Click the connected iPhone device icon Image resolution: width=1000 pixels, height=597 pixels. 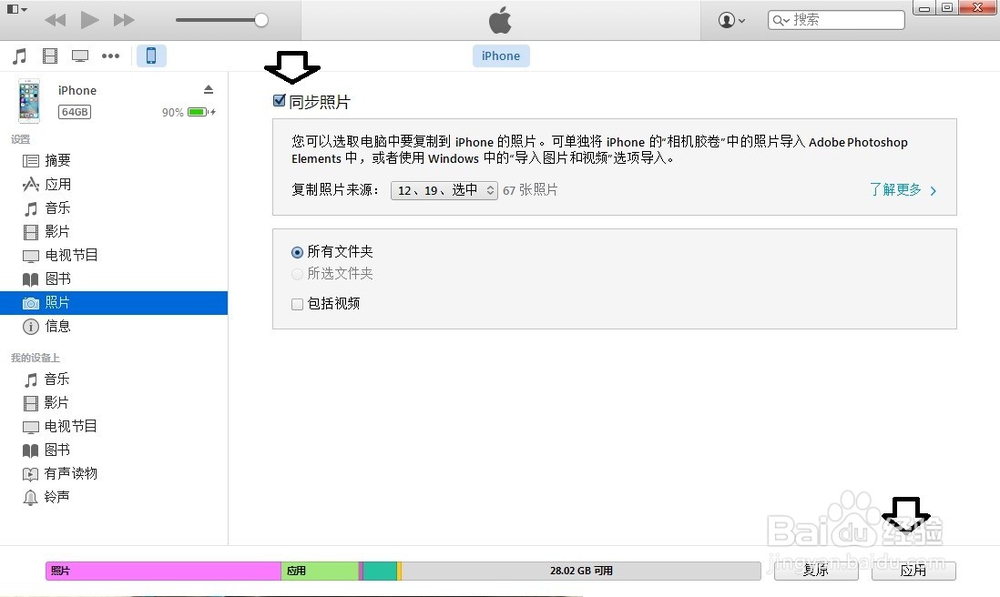coord(151,55)
